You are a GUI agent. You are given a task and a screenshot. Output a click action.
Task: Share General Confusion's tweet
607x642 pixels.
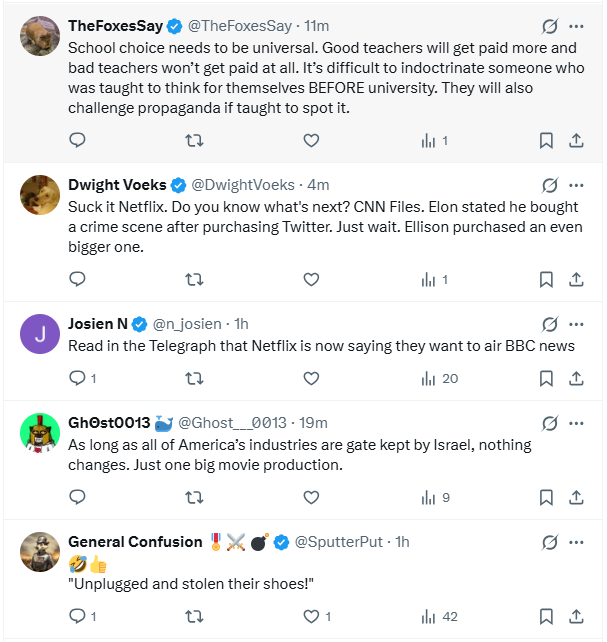point(577,616)
